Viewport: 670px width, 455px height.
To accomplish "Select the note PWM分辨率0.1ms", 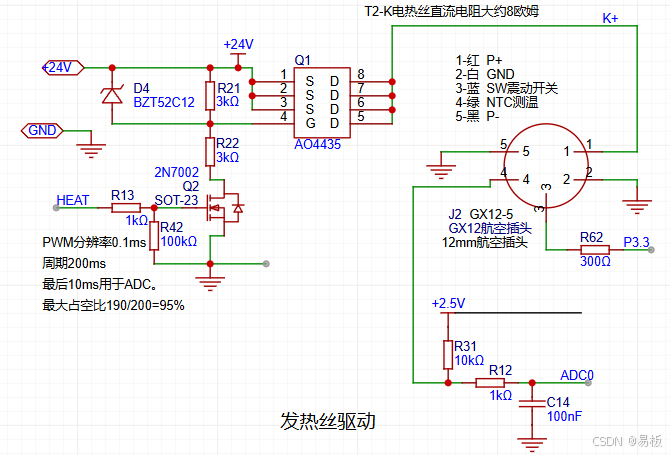I will (x=94, y=243).
